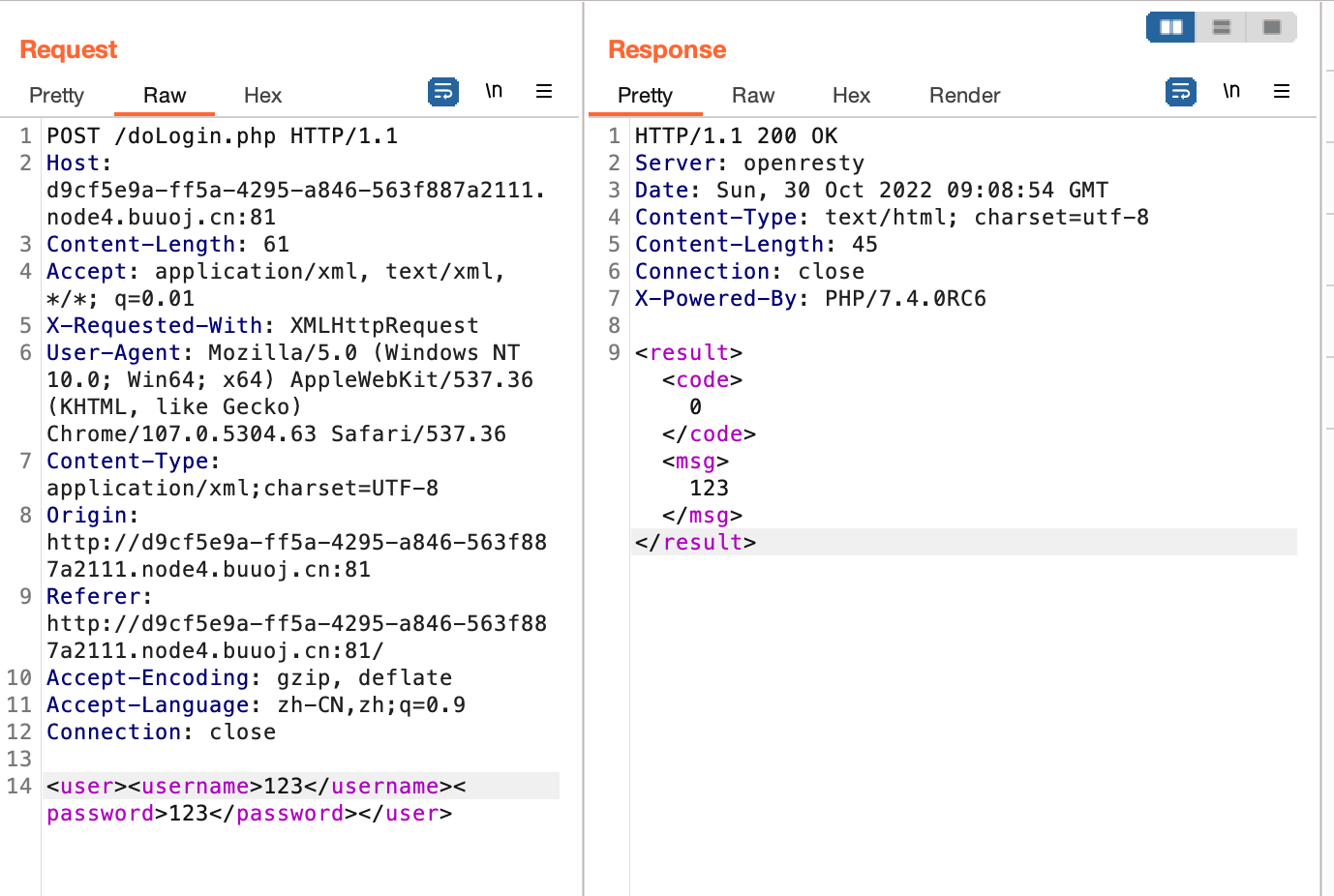Toggle word wrap icon in Request panel
The width and height of the screenshot is (1334, 896).
tap(443, 92)
